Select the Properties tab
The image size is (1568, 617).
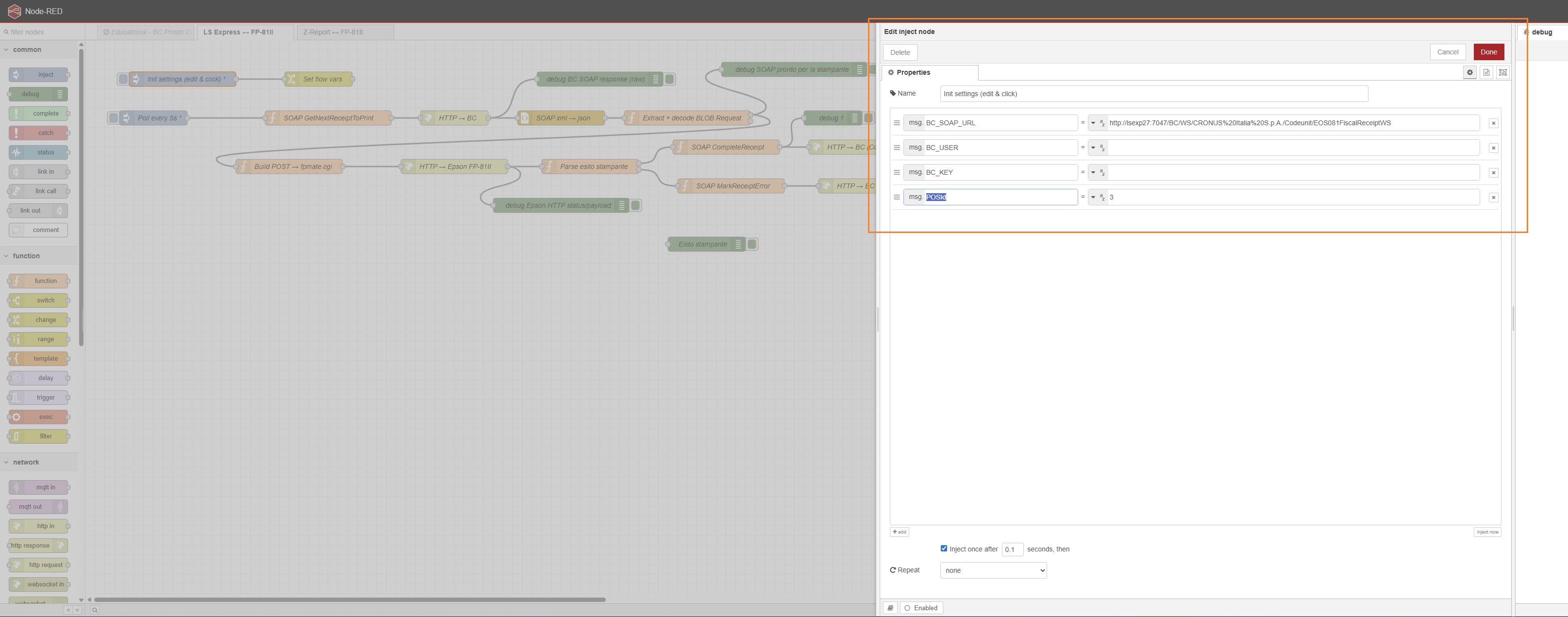click(x=929, y=72)
